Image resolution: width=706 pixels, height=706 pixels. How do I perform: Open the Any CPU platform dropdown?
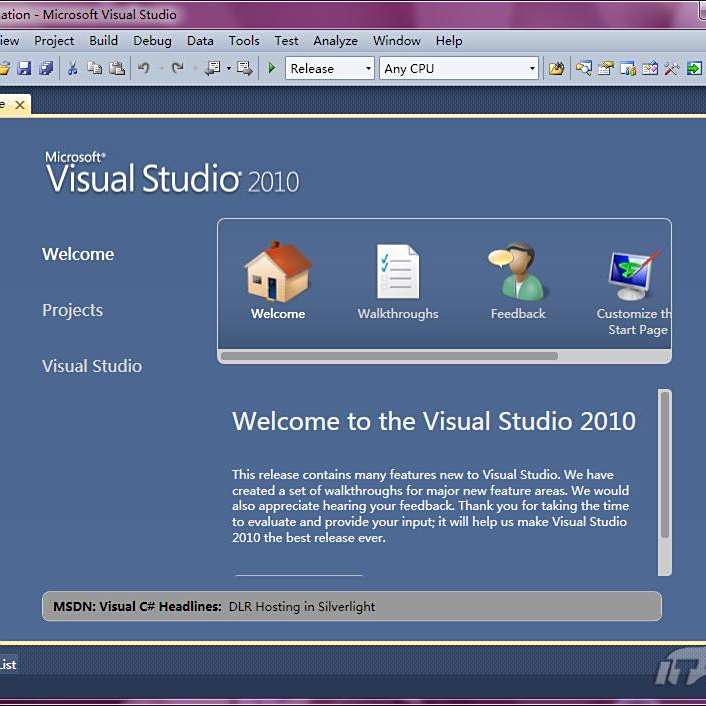coord(532,69)
